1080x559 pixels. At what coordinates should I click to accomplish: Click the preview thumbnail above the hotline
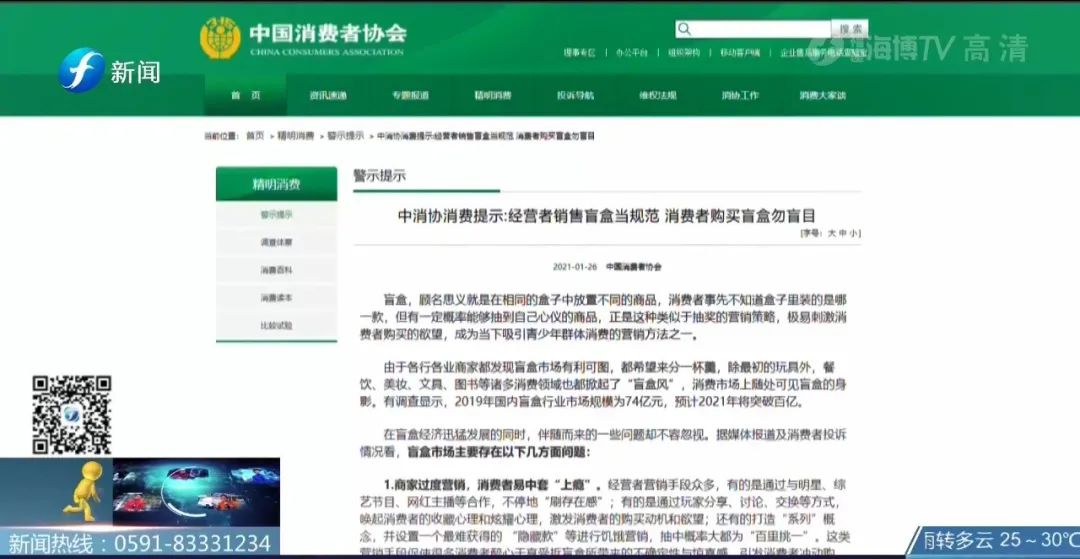pos(196,492)
